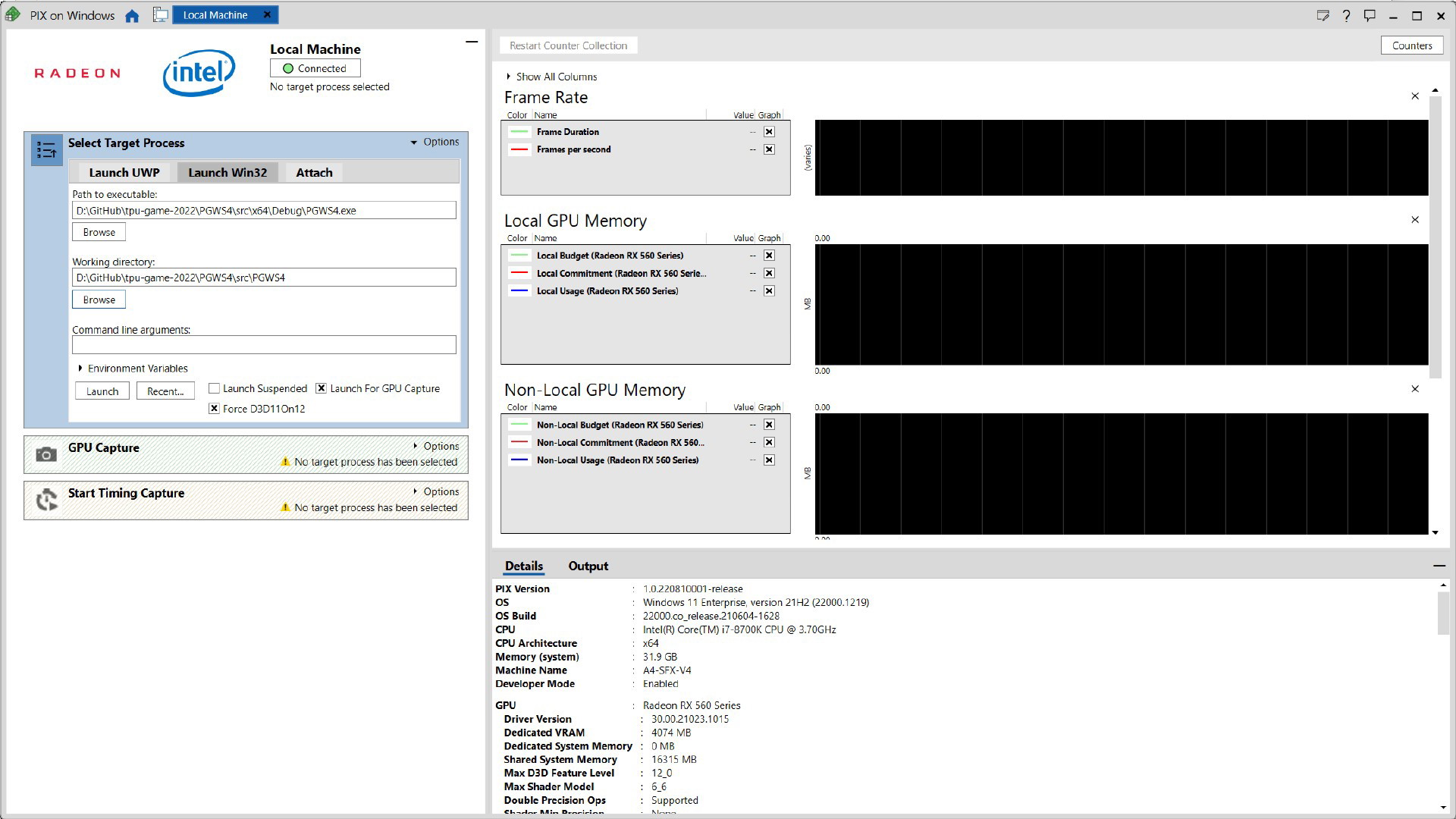Image resolution: width=1456 pixels, height=819 pixels.
Task: Close the Local GPU Memory counter group
Action: click(1415, 220)
